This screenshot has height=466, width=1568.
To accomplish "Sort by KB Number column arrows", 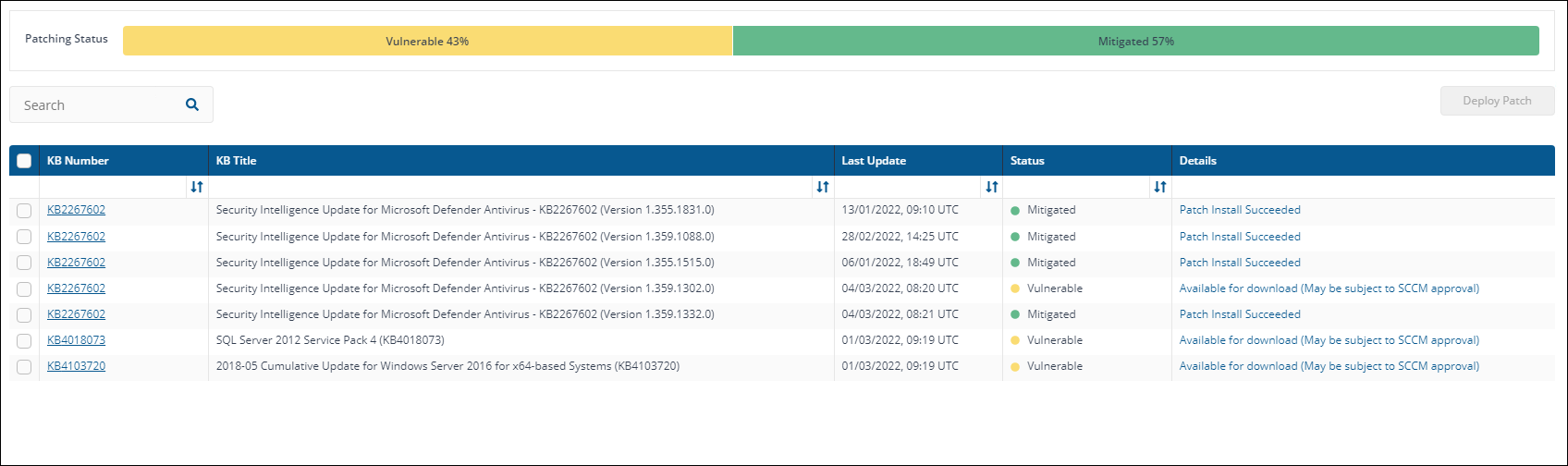I will 196,187.
